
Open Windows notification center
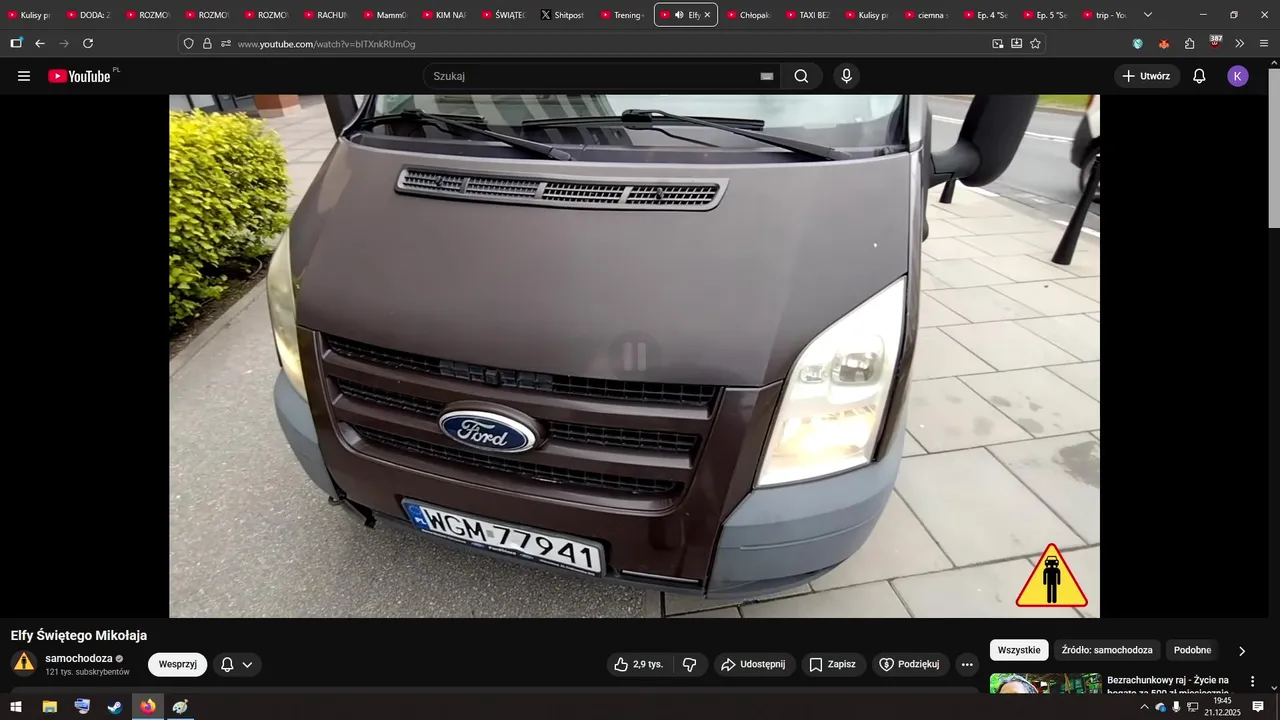(1258, 707)
